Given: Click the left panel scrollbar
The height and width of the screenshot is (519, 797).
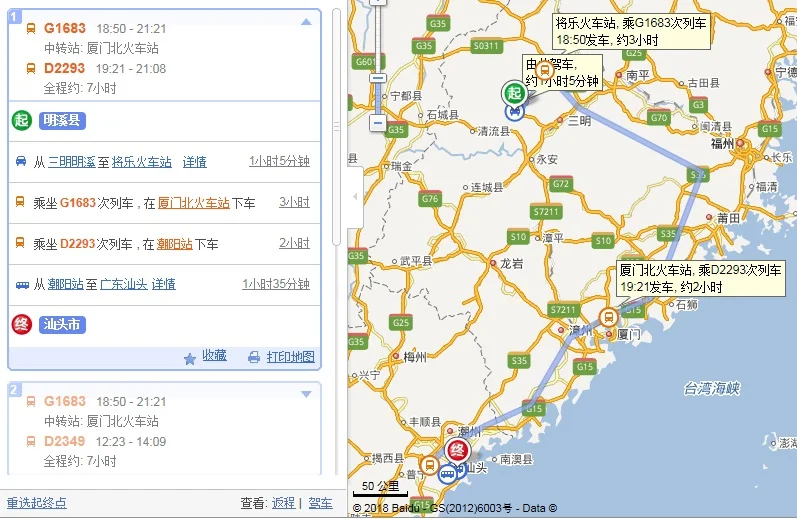Looking at the screenshot, I should pos(336,127).
